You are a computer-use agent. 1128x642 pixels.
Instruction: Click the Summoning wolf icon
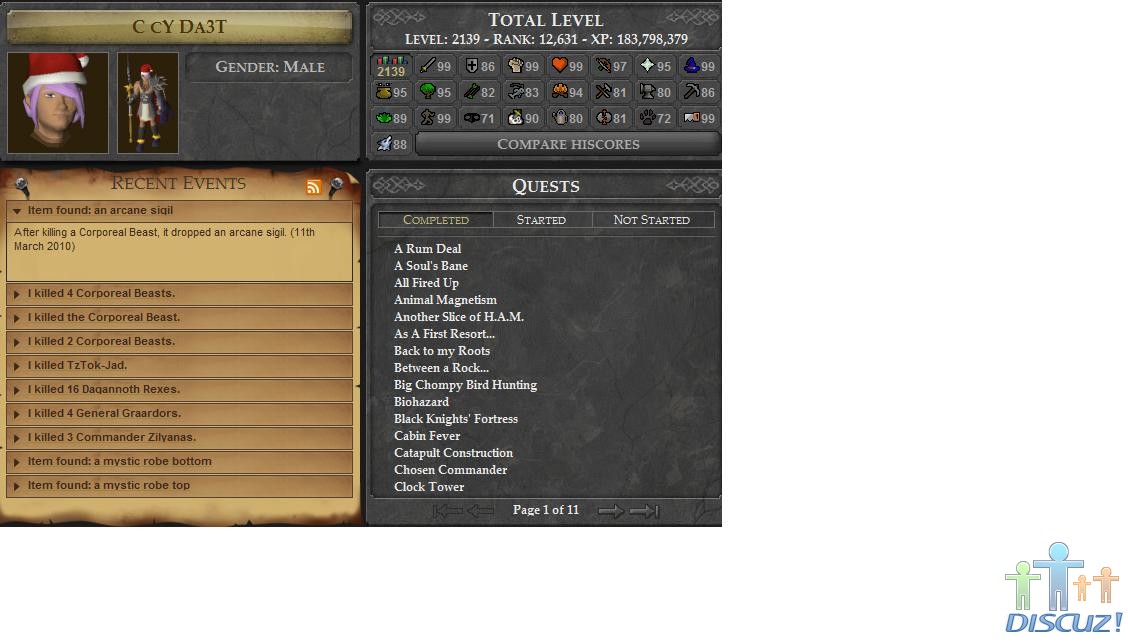[x=384, y=144]
